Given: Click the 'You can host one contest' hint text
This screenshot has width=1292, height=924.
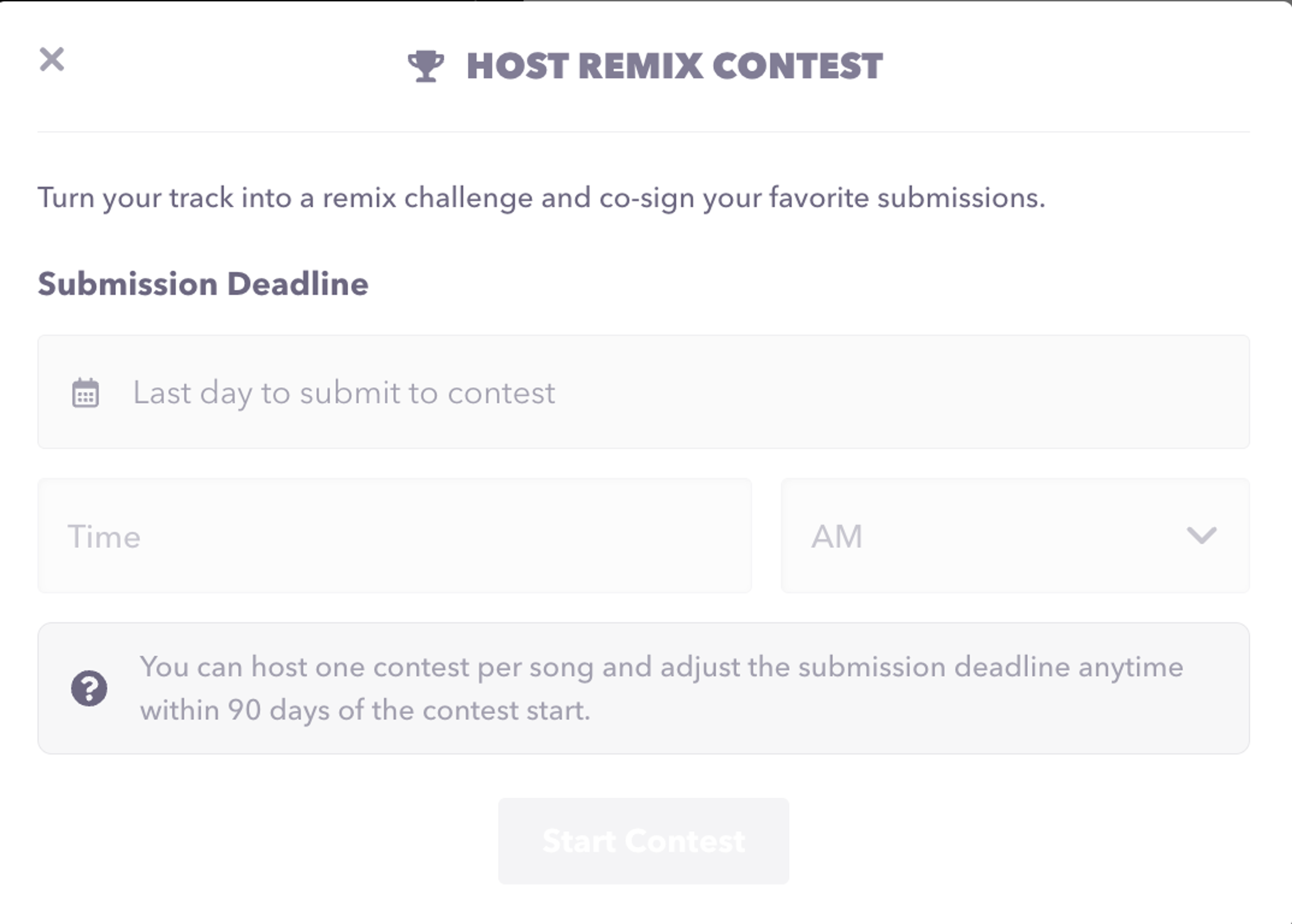Looking at the screenshot, I should click(661, 666).
